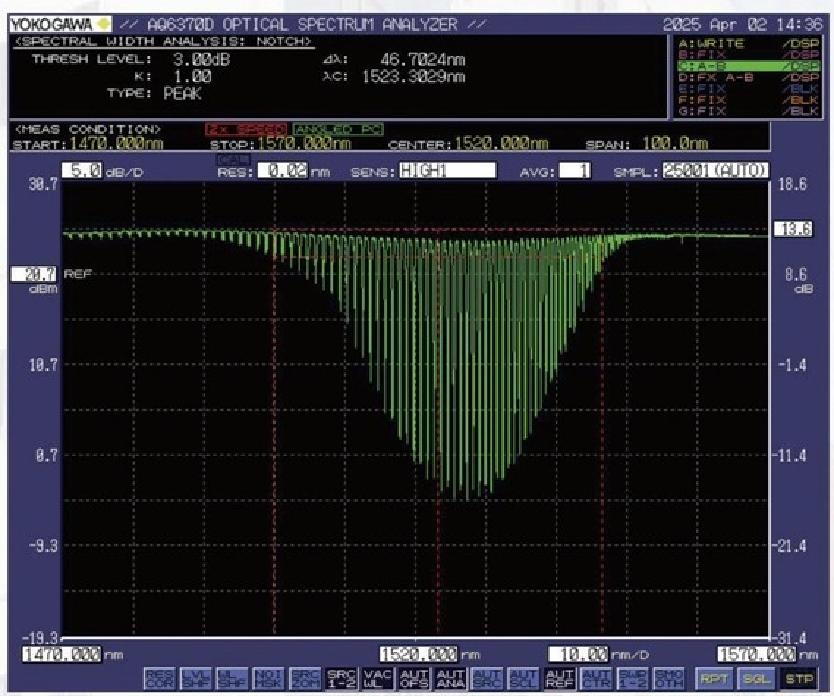Toggle the RES COR status indicator
The height and width of the screenshot is (696, 834).
tap(160, 679)
